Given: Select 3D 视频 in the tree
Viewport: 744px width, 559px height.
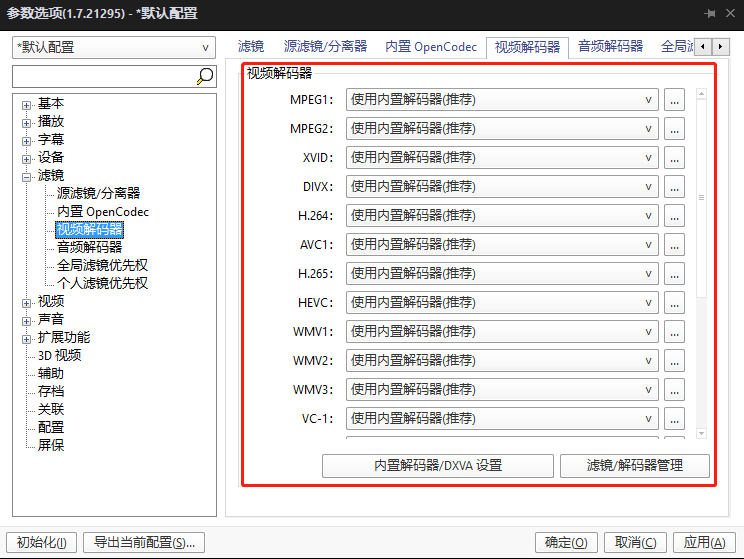Looking at the screenshot, I should (x=60, y=355).
